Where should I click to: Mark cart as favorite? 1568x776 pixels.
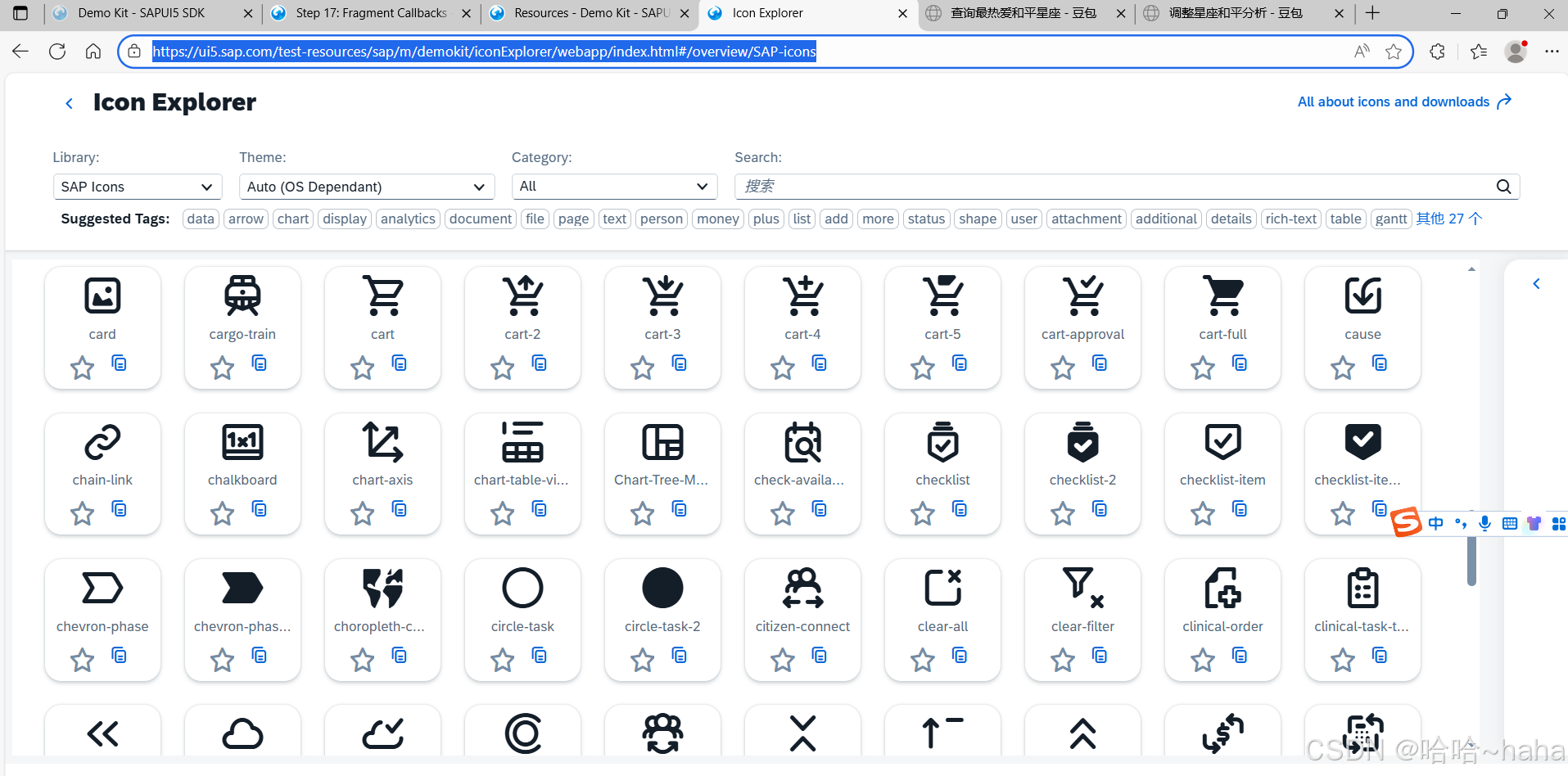(362, 368)
